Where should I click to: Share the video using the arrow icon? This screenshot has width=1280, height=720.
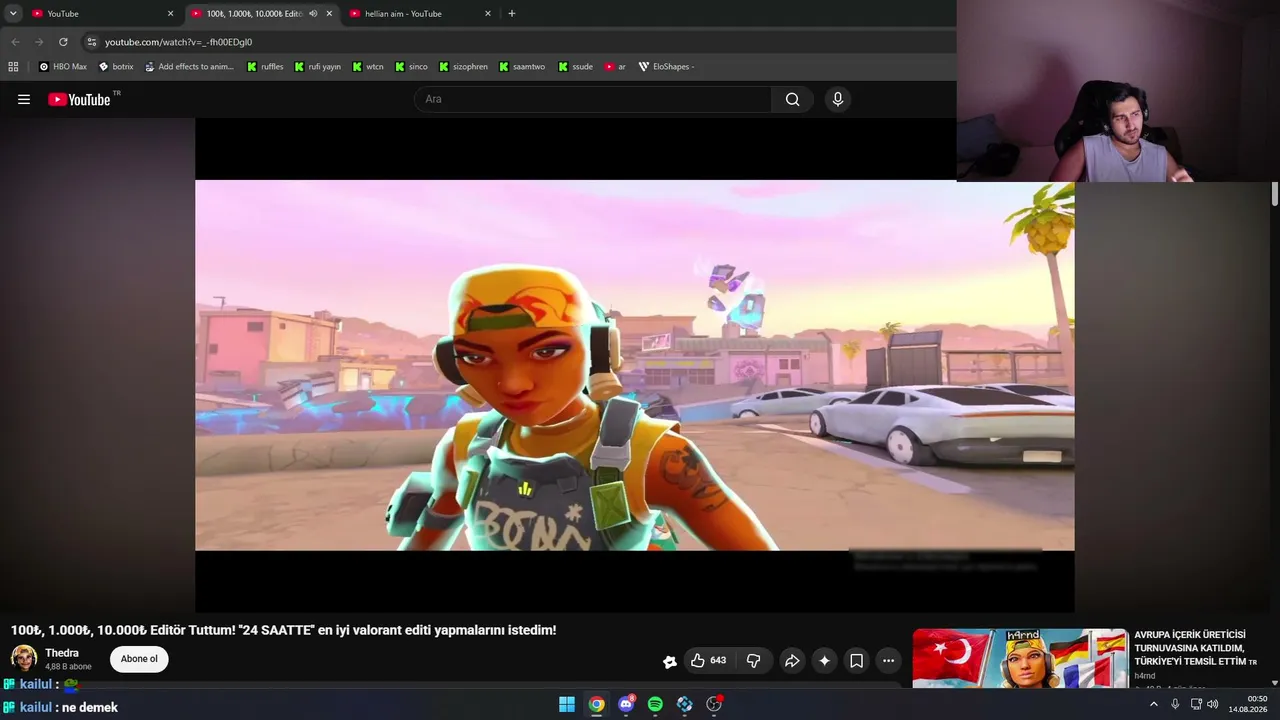point(792,660)
